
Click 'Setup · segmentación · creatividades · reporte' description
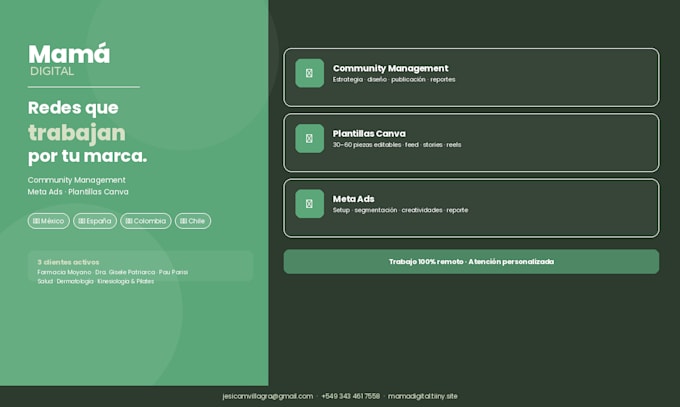[x=400, y=210]
